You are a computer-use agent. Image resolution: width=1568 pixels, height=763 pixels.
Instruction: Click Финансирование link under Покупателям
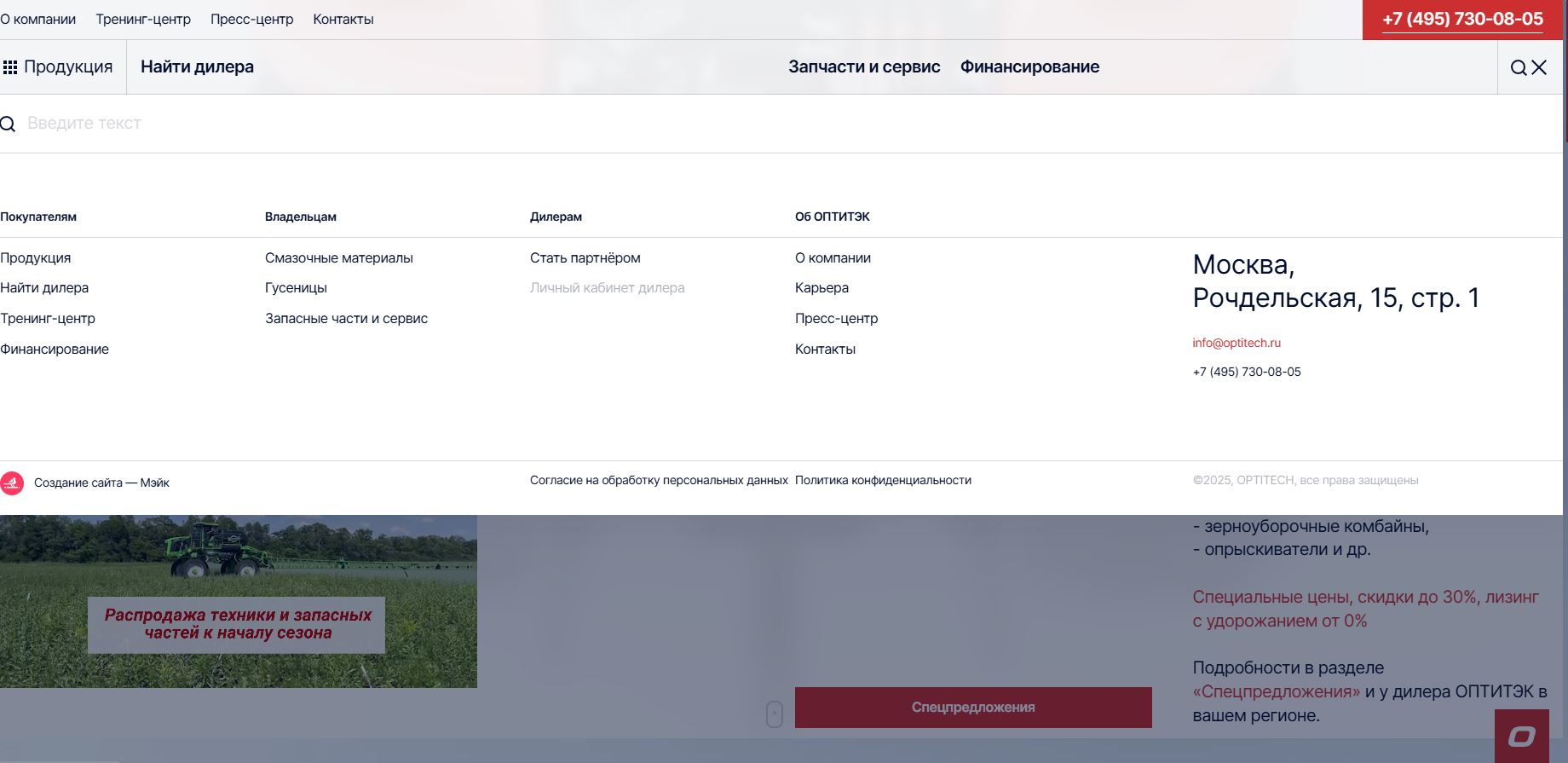55,349
